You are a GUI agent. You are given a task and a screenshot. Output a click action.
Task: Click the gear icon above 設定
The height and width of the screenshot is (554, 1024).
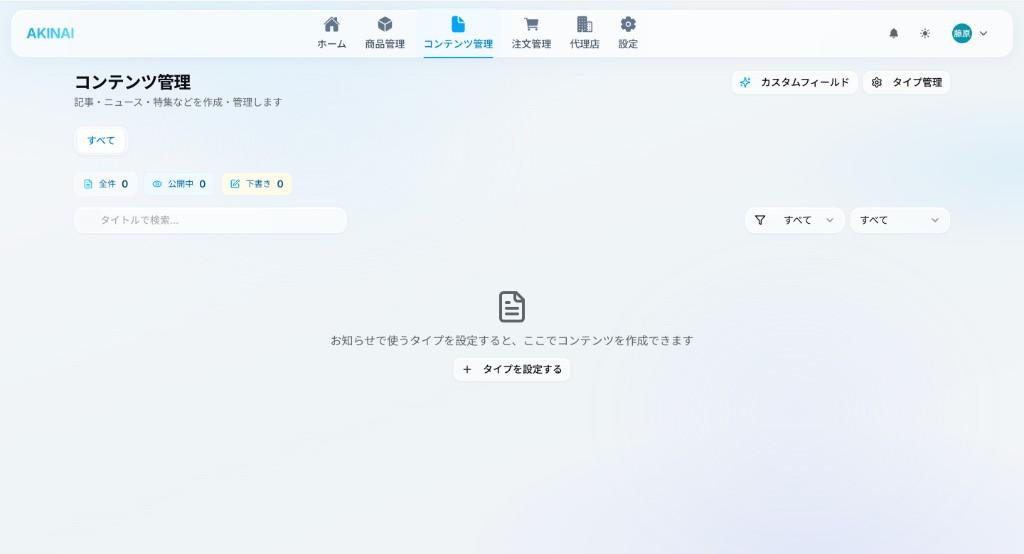628,24
